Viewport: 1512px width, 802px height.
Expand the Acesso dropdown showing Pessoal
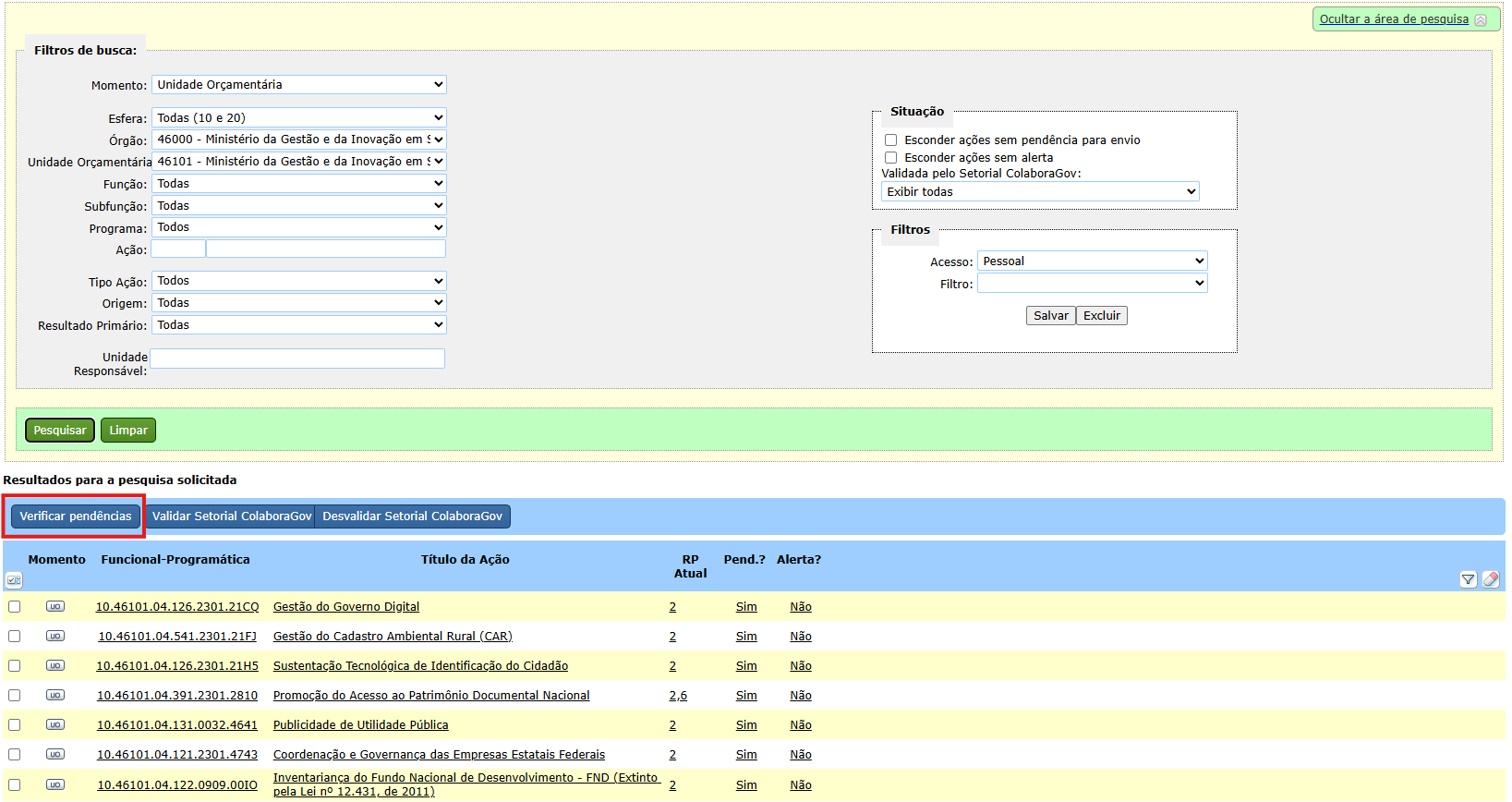point(1093,261)
